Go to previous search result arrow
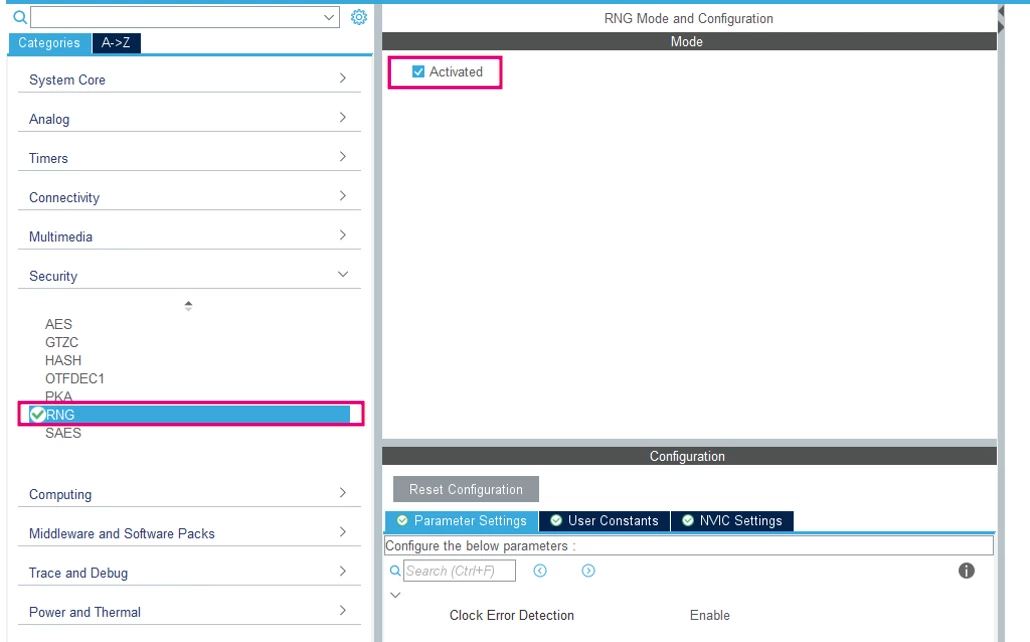The image size is (1030, 642). (x=540, y=570)
